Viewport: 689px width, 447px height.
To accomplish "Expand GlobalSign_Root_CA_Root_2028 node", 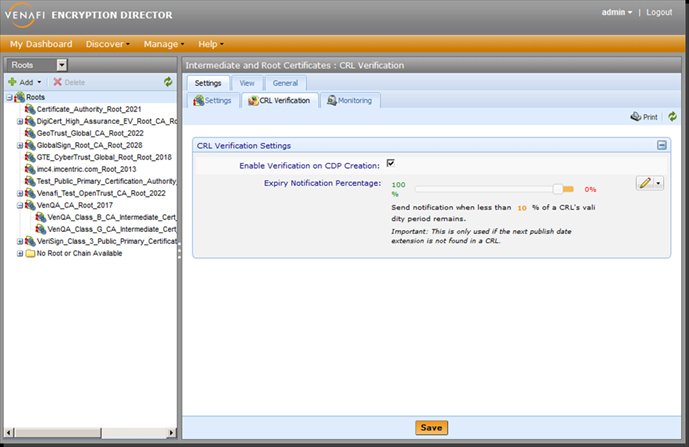I will [x=20, y=145].
